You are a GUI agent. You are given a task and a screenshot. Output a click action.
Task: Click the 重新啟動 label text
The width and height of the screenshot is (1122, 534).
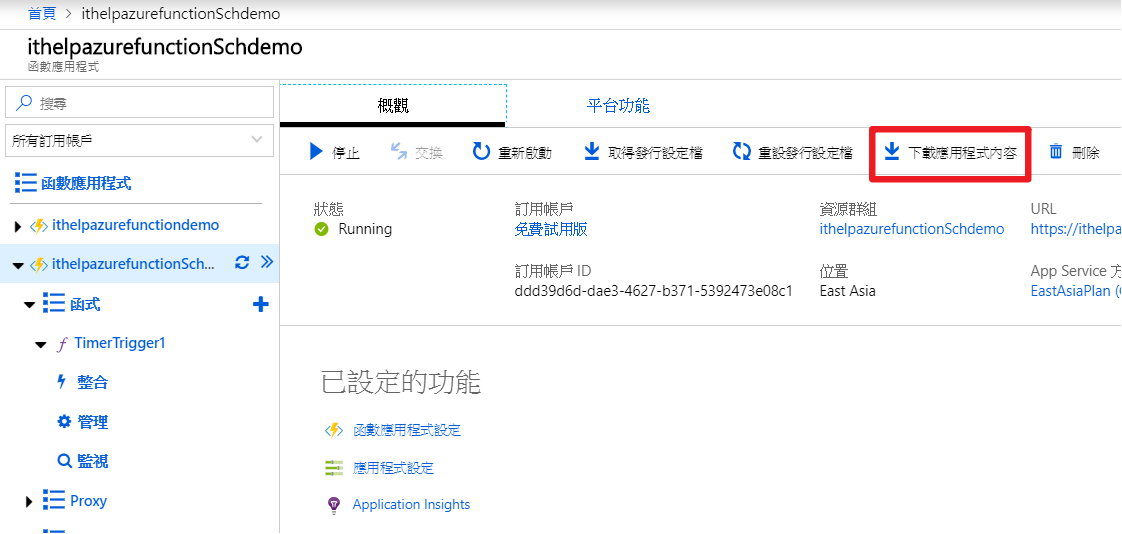525,152
